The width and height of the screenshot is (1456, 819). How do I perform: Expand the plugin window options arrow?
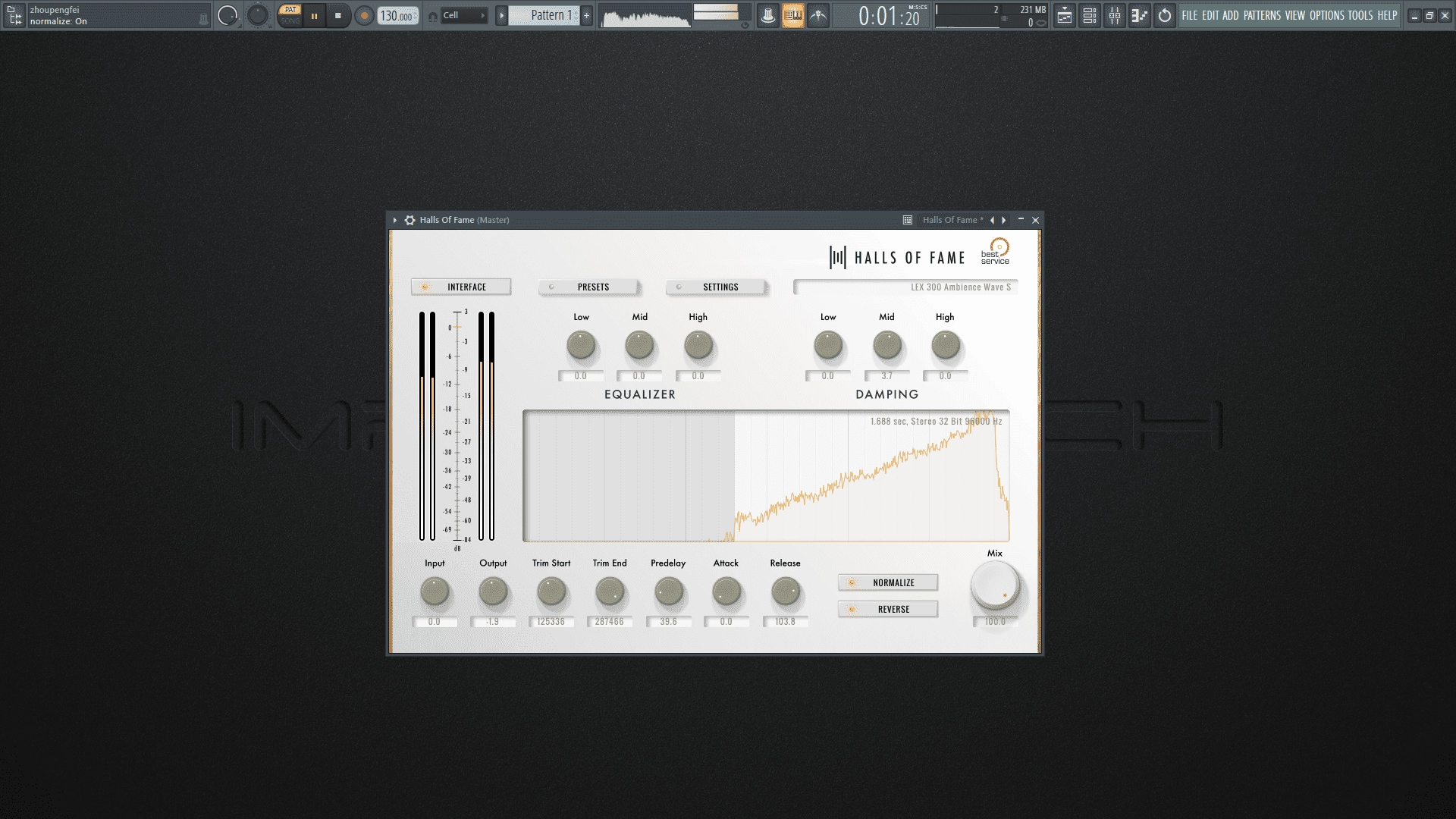395,220
